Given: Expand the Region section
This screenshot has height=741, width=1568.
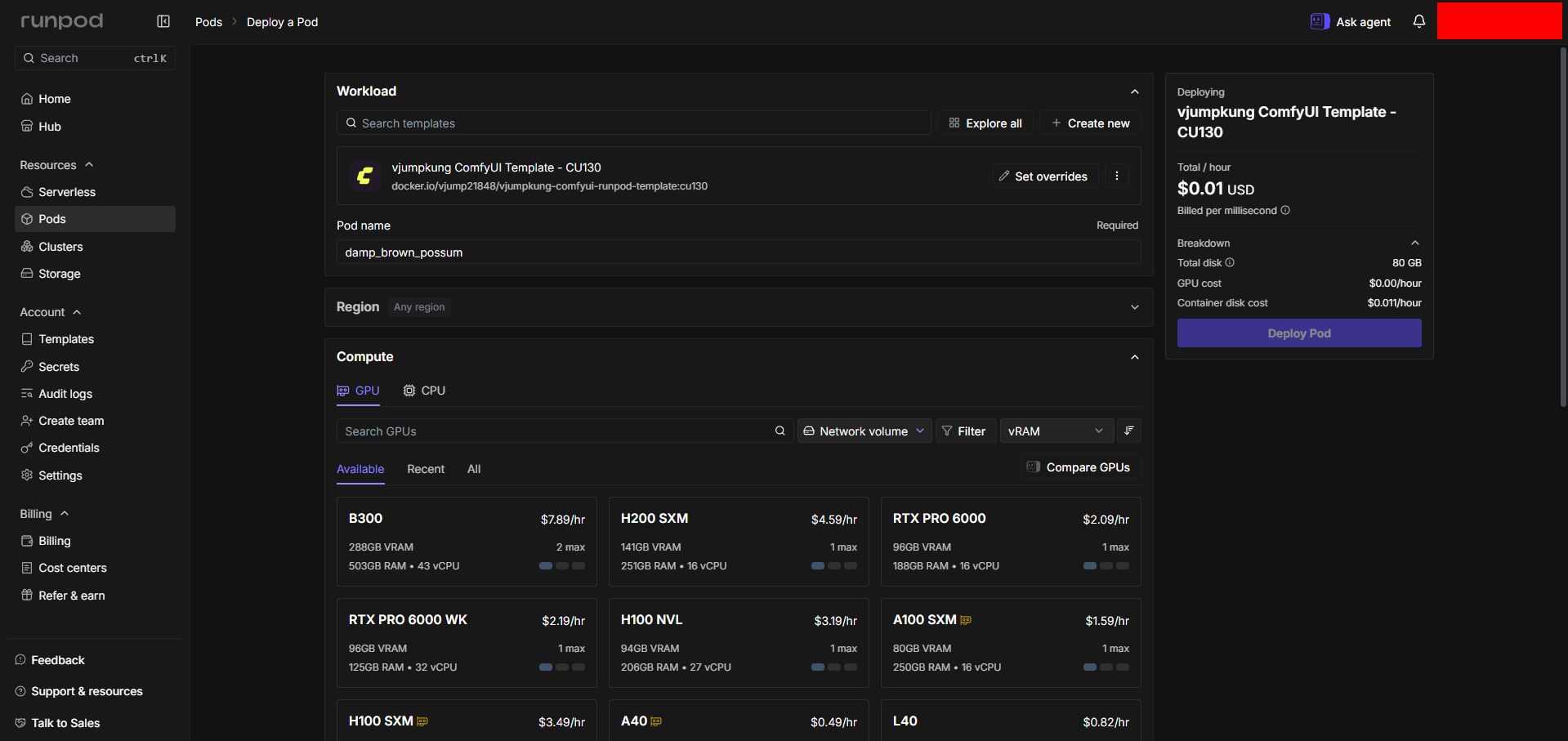Looking at the screenshot, I should pos(1135,307).
